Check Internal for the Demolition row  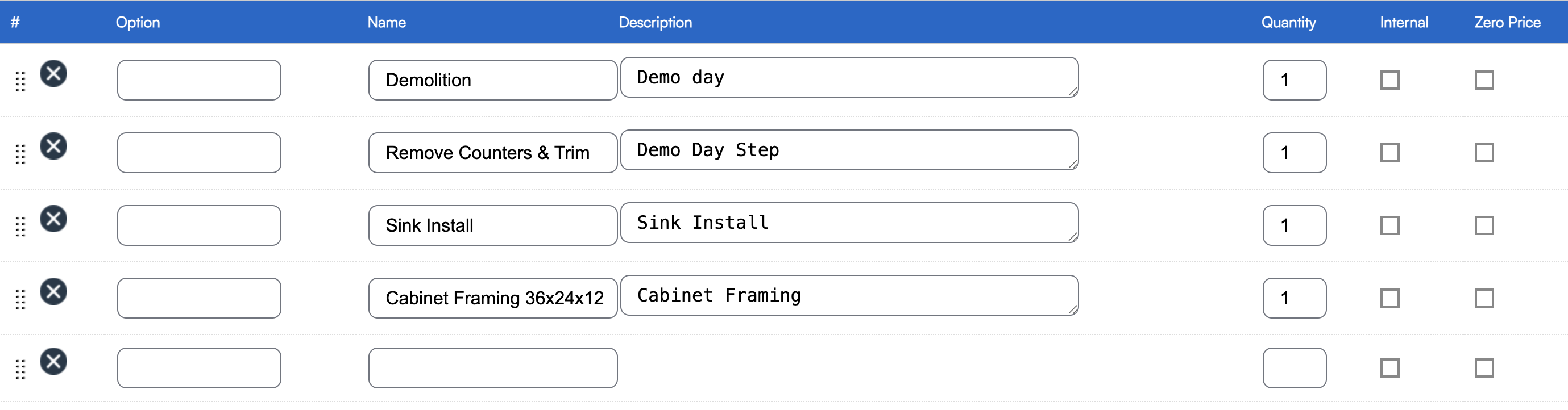[x=1389, y=80]
